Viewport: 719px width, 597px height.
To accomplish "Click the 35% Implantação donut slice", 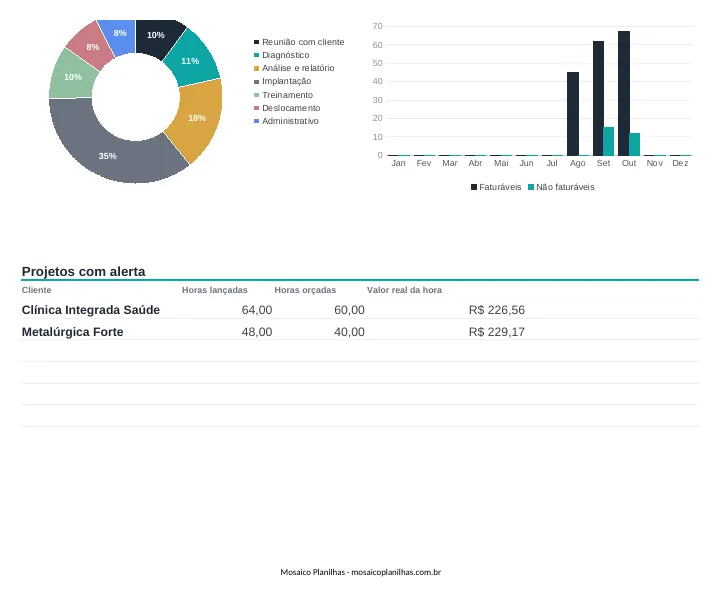I will 108,151.
